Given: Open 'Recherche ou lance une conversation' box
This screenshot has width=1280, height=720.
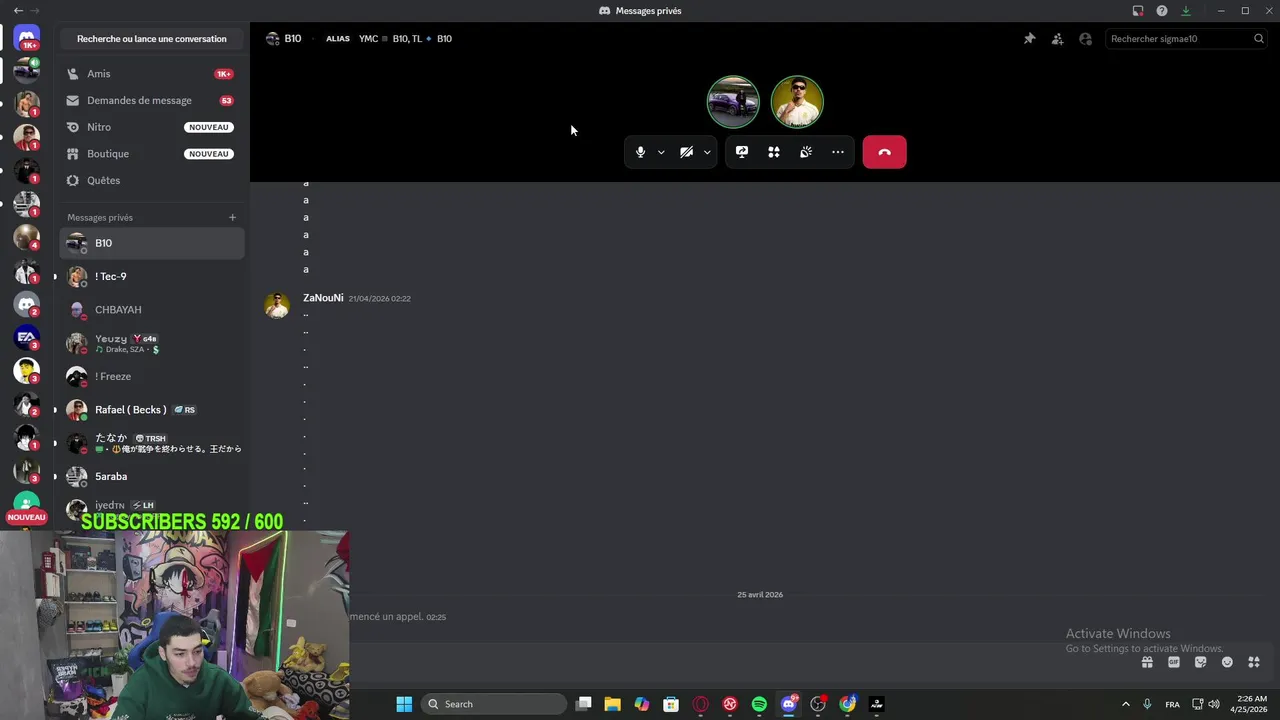Looking at the screenshot, I should point(152,39).
